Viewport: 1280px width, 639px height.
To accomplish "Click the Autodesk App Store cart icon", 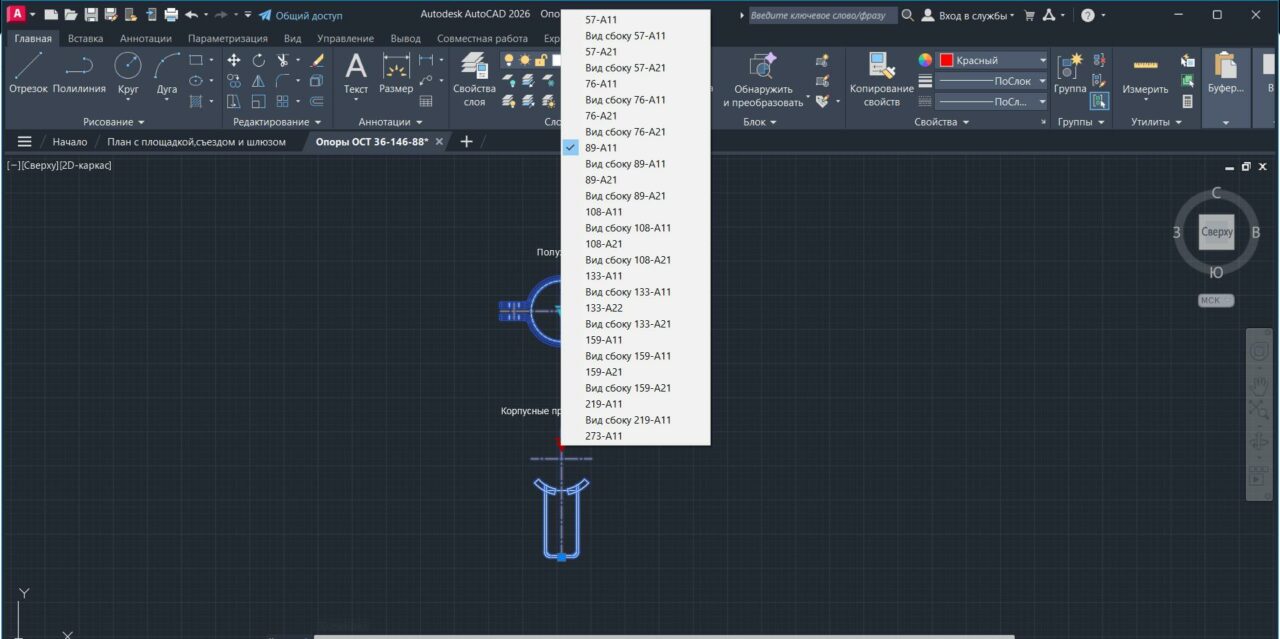I will click(1029, 15).
